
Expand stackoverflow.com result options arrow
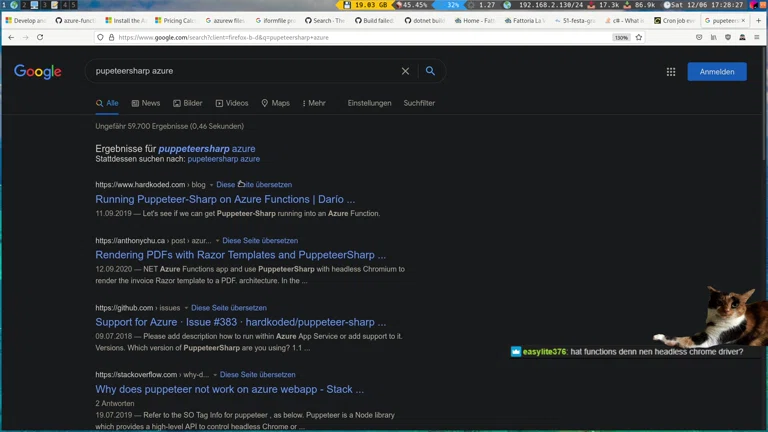[x=215, y=375]
